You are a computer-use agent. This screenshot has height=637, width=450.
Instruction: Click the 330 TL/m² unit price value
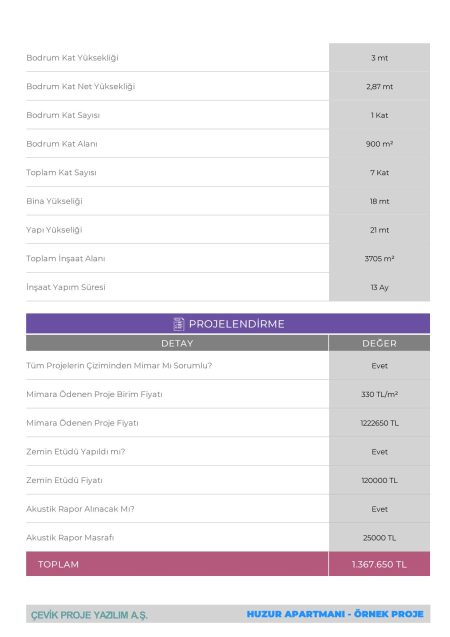(x=379, y=394)
